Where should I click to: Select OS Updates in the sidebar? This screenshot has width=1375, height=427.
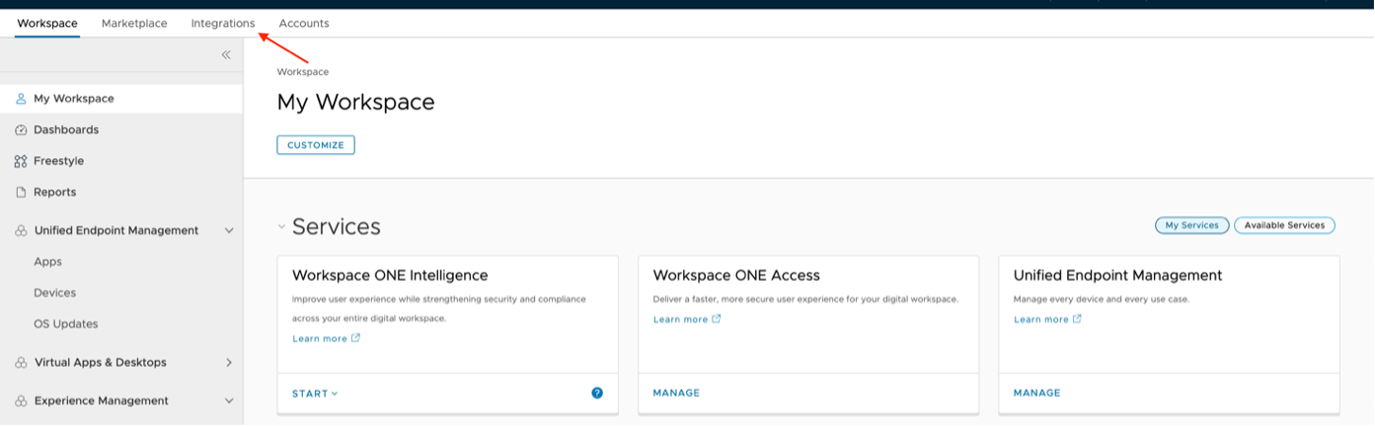(x=66, y=324)
